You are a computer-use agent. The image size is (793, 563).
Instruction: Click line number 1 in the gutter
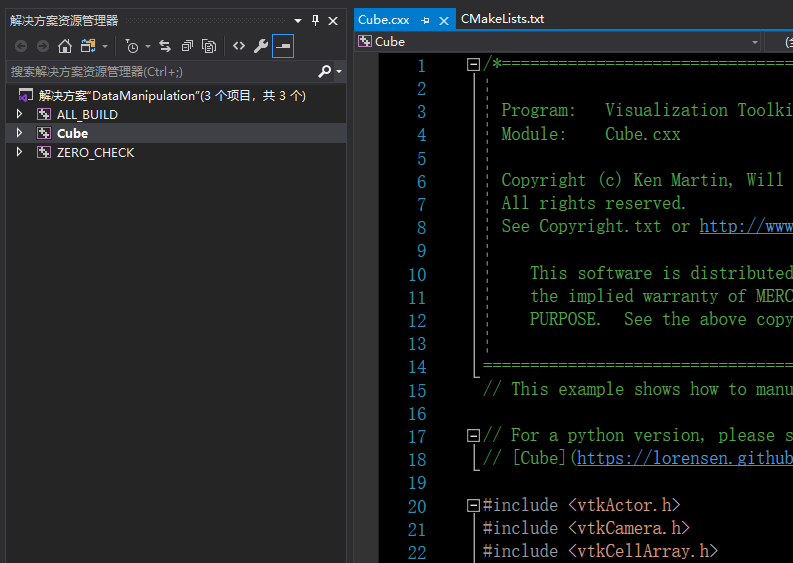coord(421,66)
